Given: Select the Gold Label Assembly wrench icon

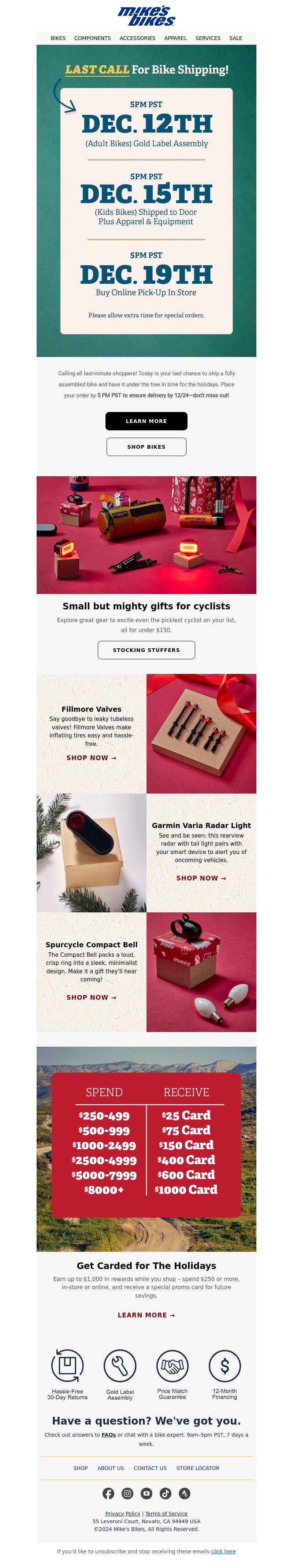Looking at the screenshot, I should point(120,1365).
